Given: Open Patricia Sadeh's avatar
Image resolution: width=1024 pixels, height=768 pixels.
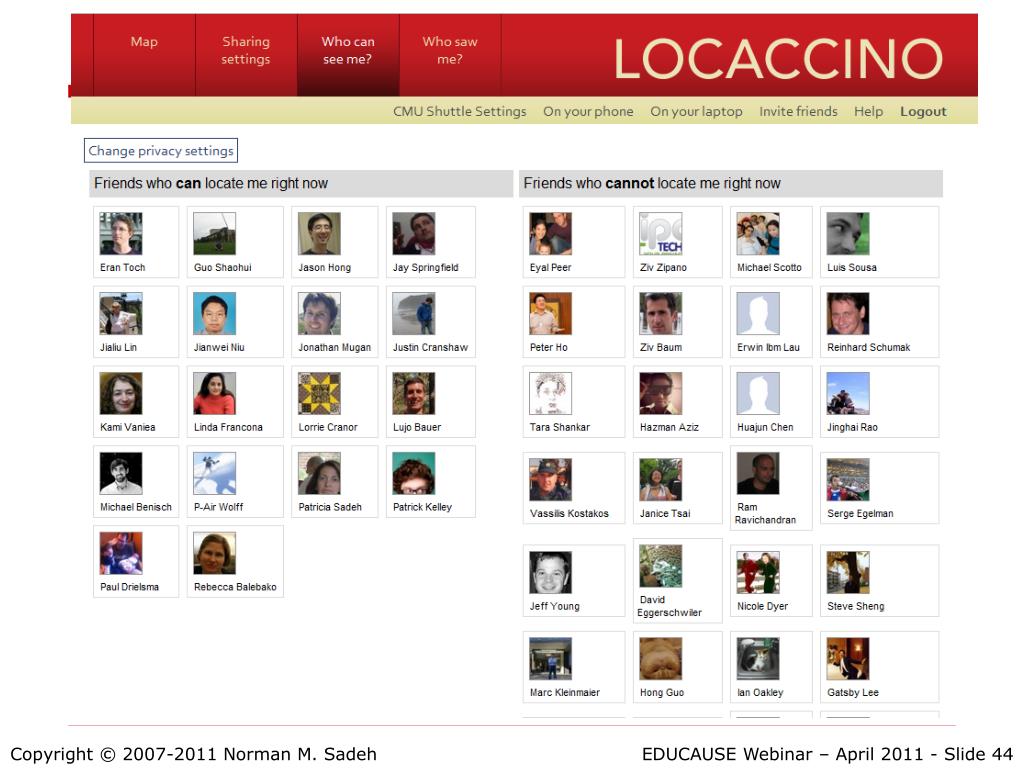Looking at the screenshot, I should point(319,473).
